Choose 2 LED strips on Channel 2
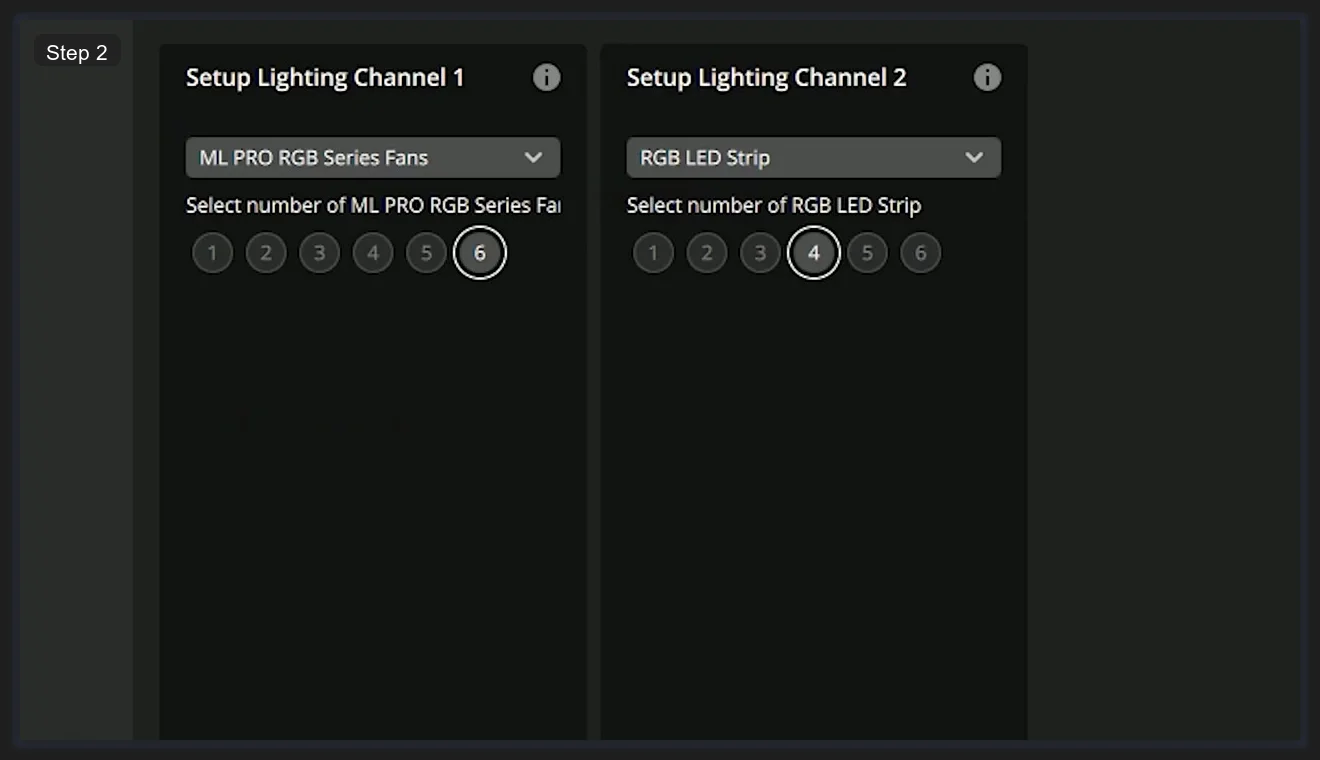 (707, 252)
